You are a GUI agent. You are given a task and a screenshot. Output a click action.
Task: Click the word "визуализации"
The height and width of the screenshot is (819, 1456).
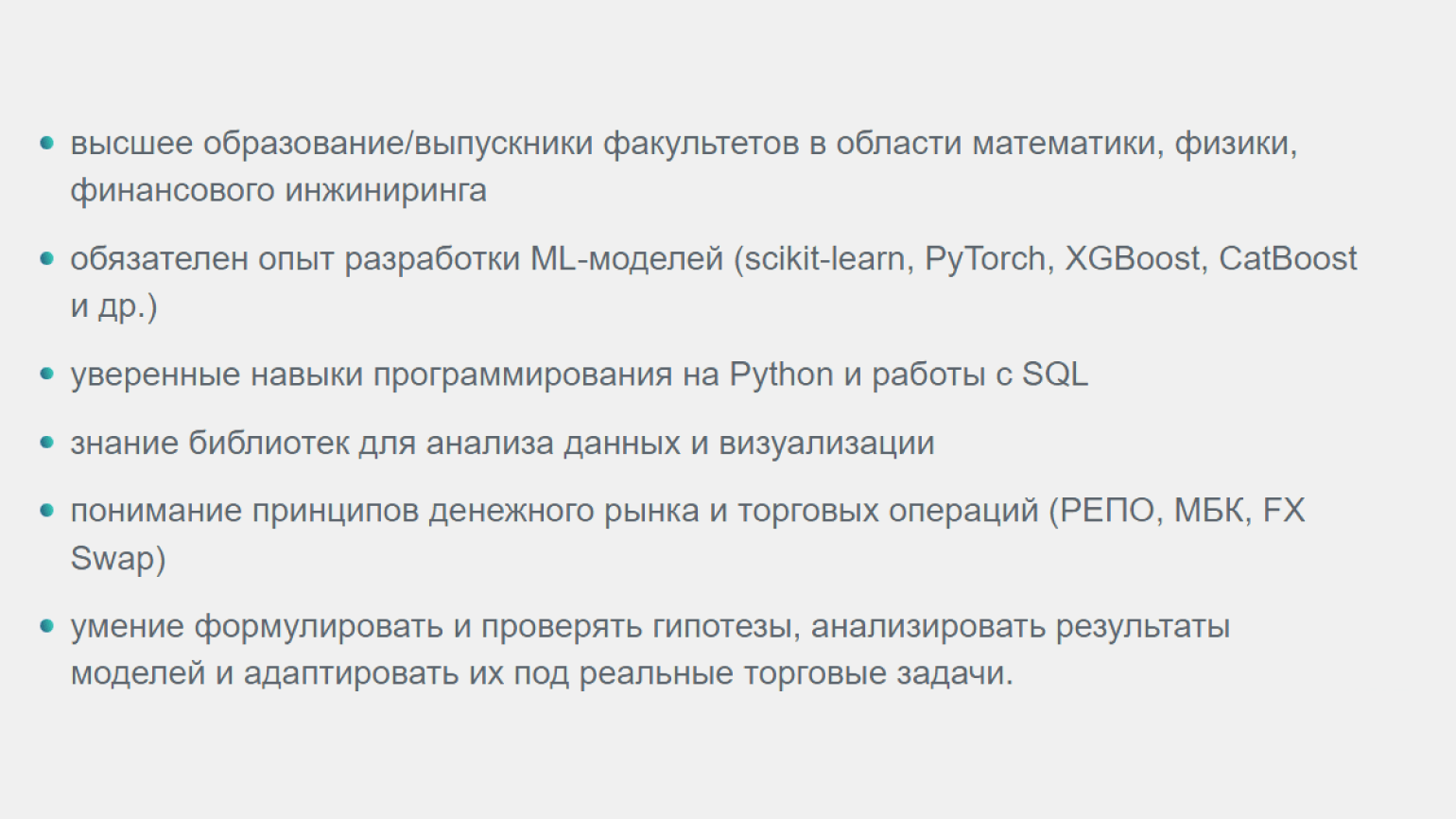click(826, 443)
